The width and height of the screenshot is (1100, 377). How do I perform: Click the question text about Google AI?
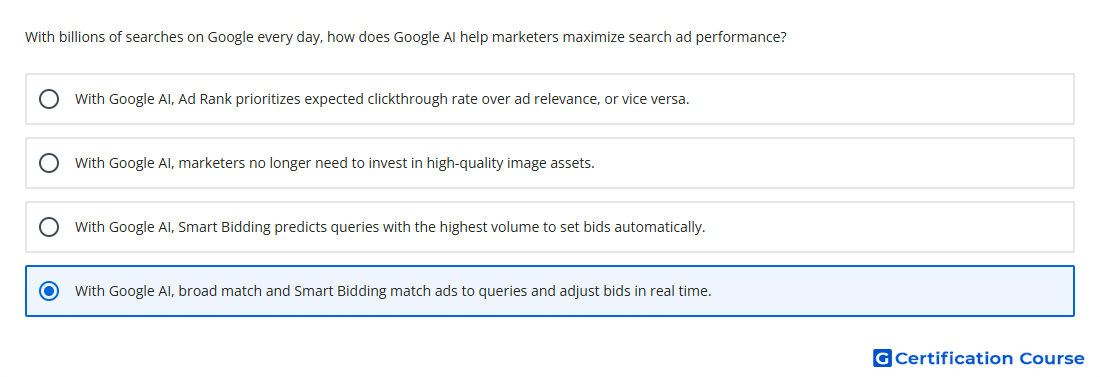(405, 37)
